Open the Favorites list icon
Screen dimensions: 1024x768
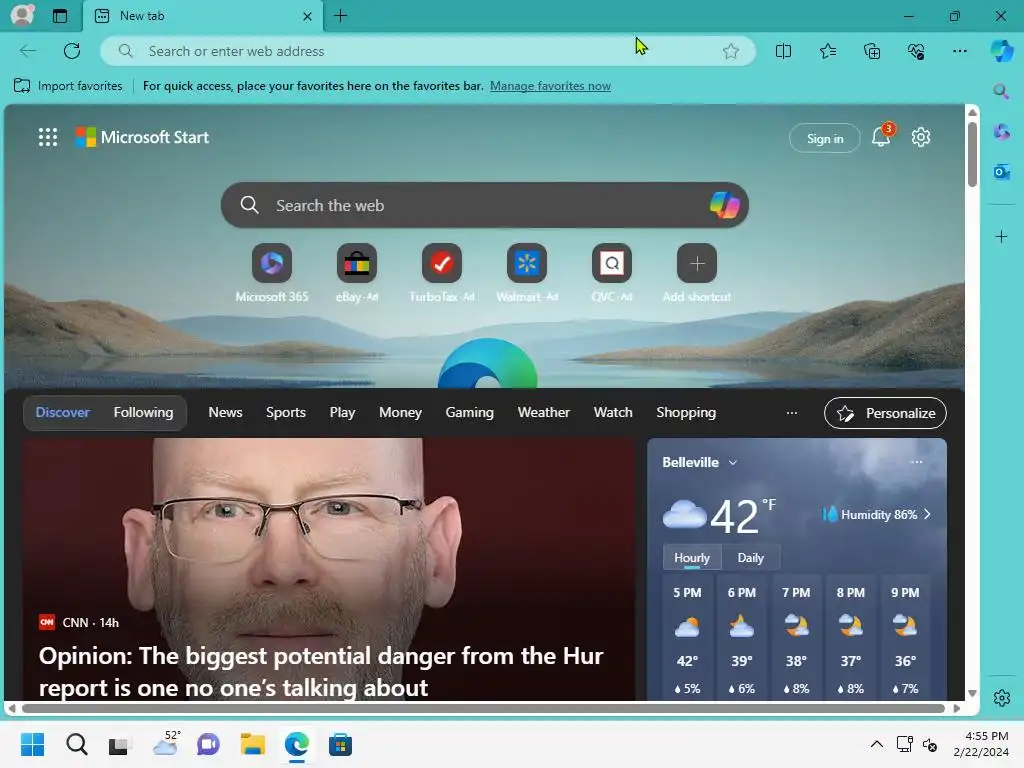tap(827, 51)
